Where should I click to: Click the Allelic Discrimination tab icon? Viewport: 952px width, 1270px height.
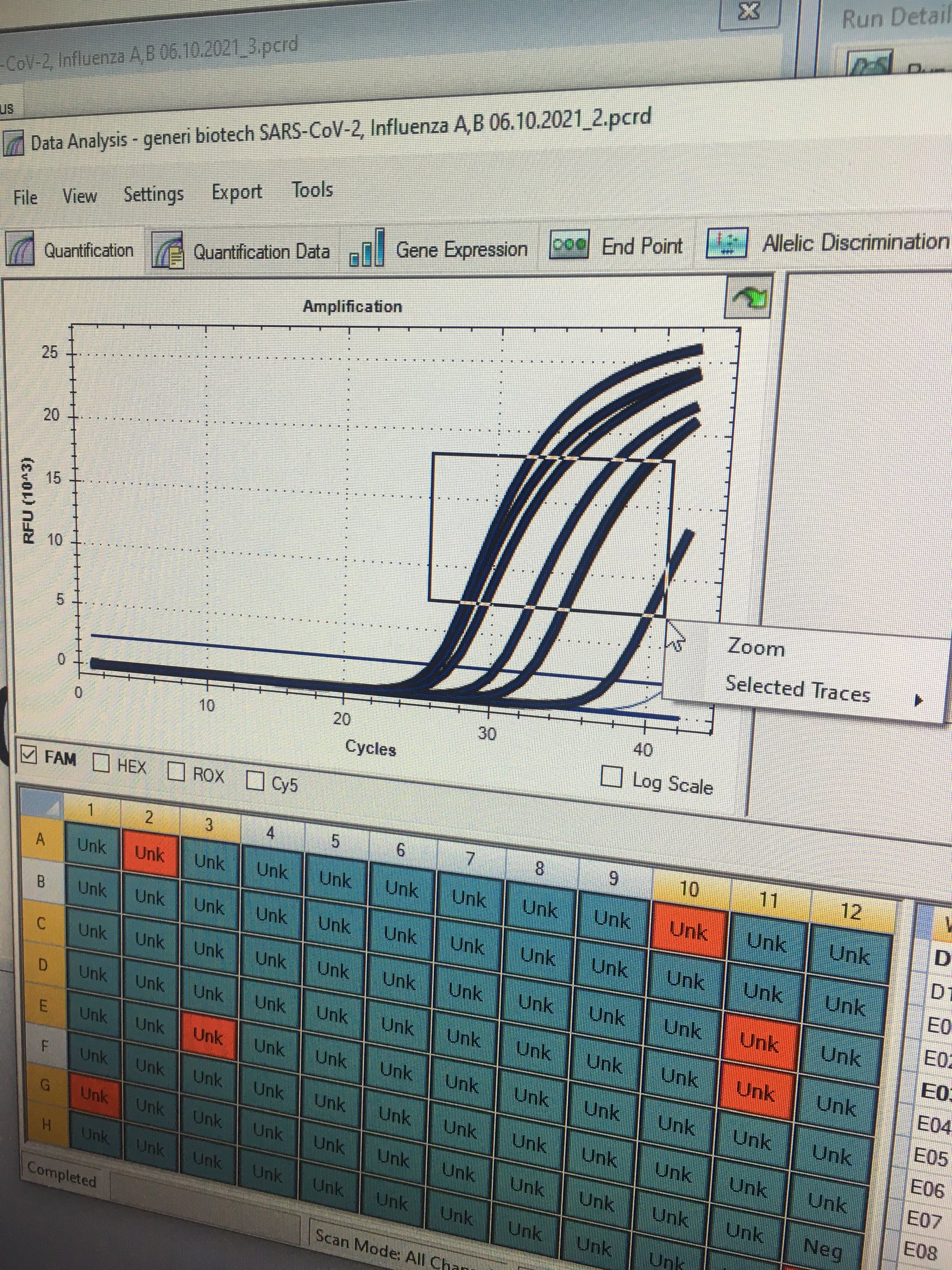tap(726, 243)
